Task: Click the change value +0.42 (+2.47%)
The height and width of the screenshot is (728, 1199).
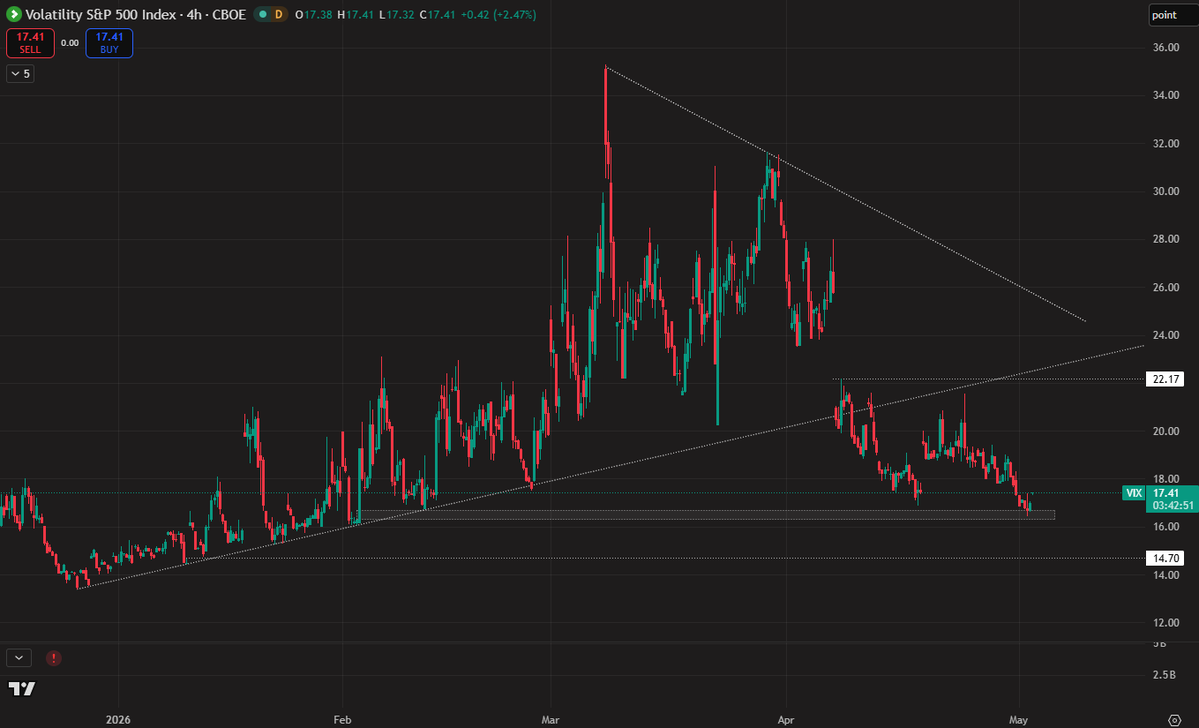Action: coord(498,15)
